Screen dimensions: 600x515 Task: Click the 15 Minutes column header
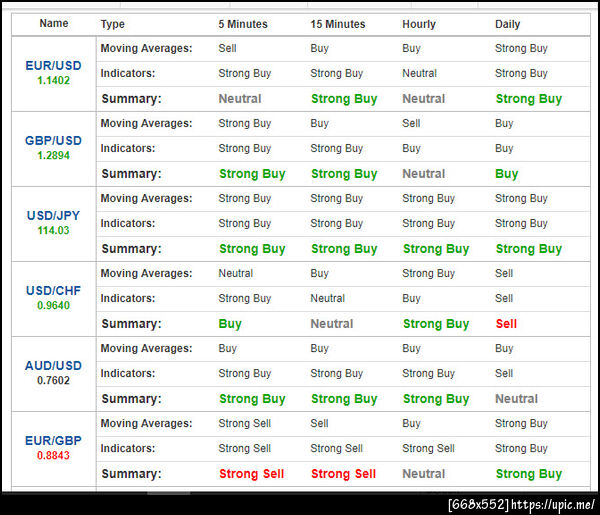click(x=338, y=24)
